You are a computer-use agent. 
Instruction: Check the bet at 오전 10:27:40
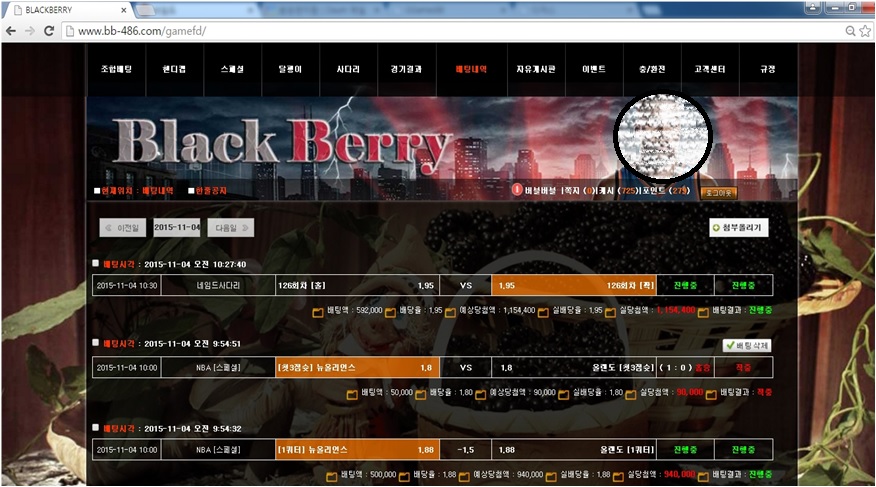[x=96, y=263]
